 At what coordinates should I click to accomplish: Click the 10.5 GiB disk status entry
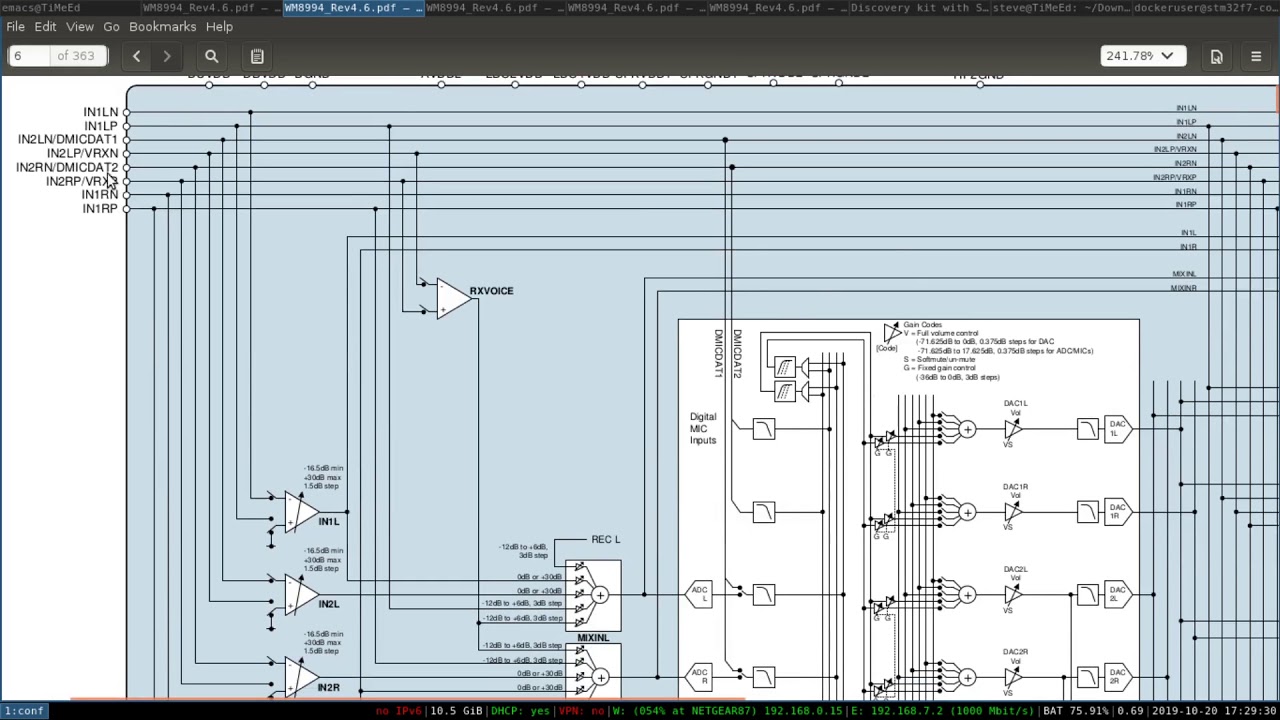click(457, 711)
